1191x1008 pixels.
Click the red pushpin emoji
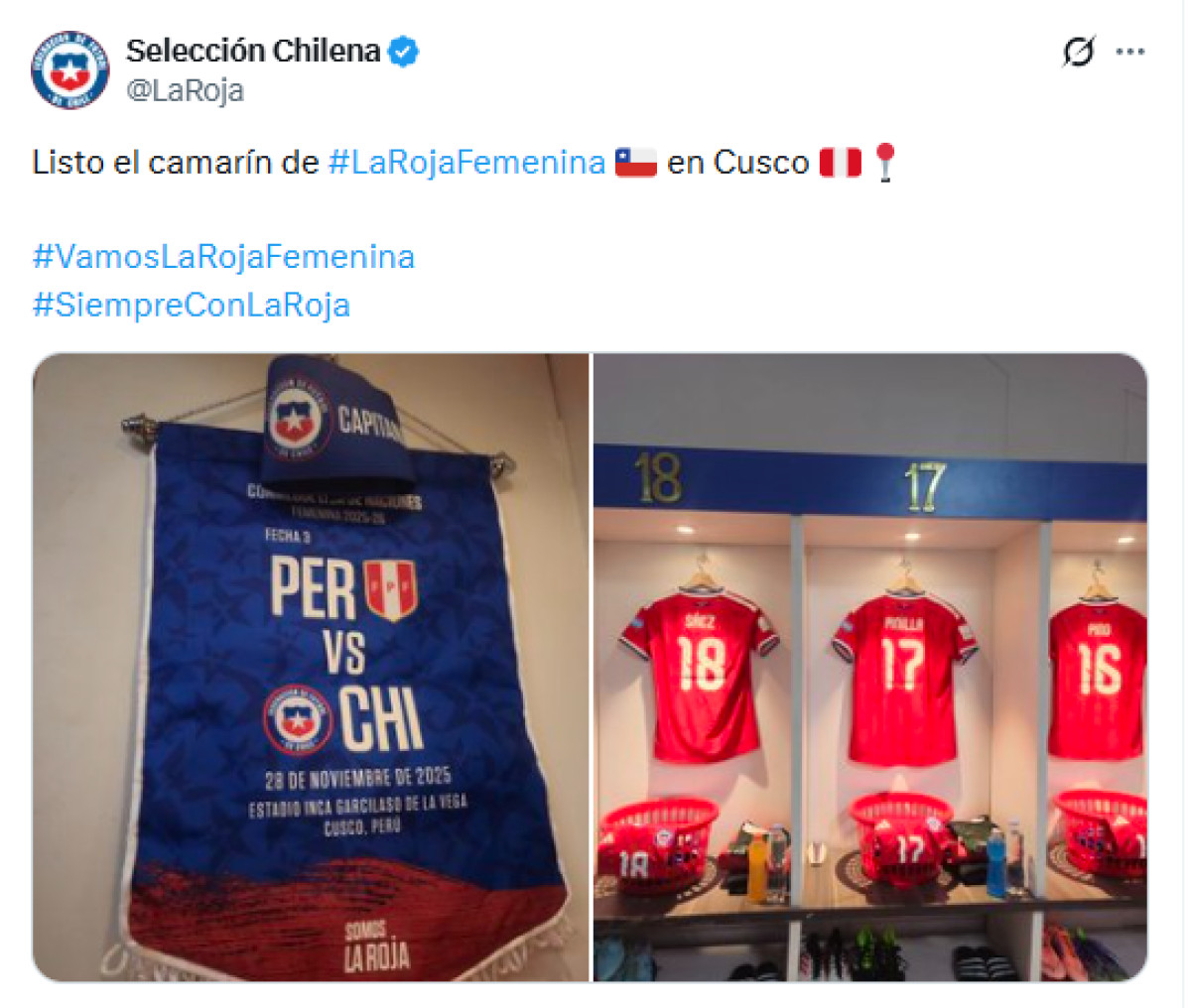point(885,162)
